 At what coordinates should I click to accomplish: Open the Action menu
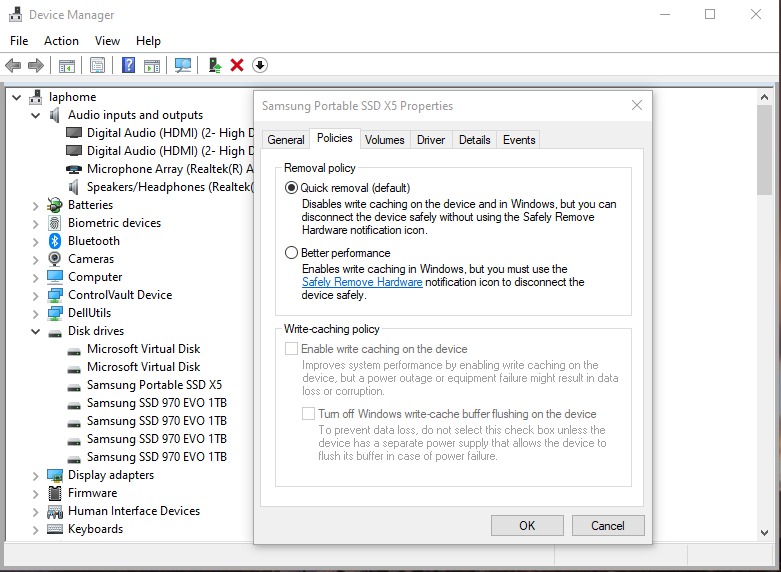pos(61,41)
